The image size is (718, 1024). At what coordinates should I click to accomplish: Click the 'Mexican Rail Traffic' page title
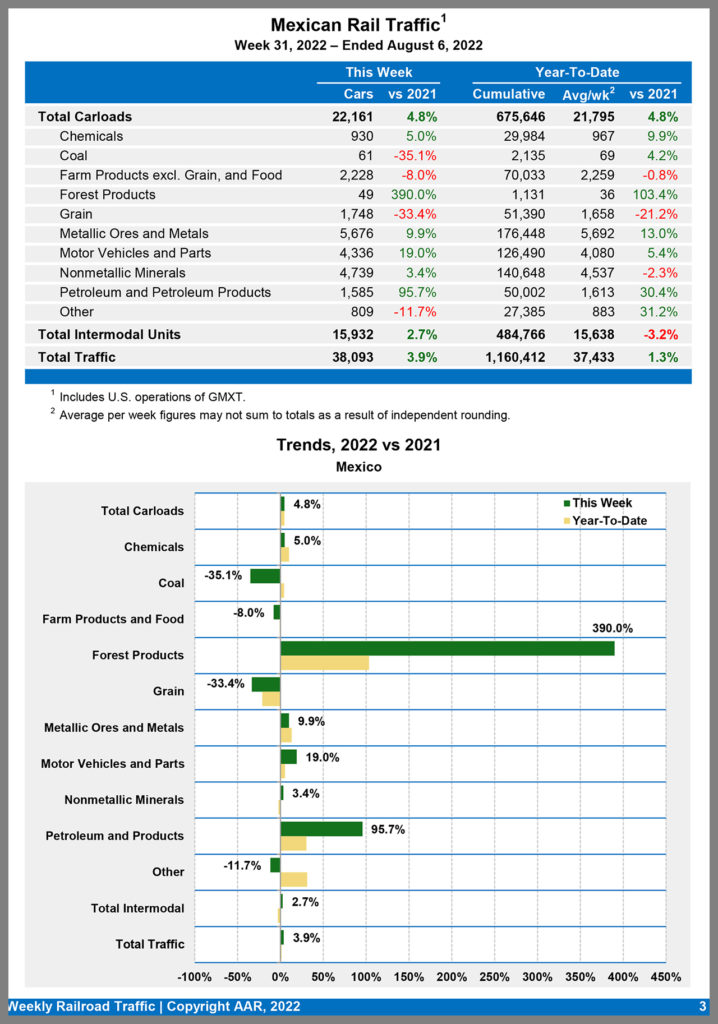coord(354,25)
